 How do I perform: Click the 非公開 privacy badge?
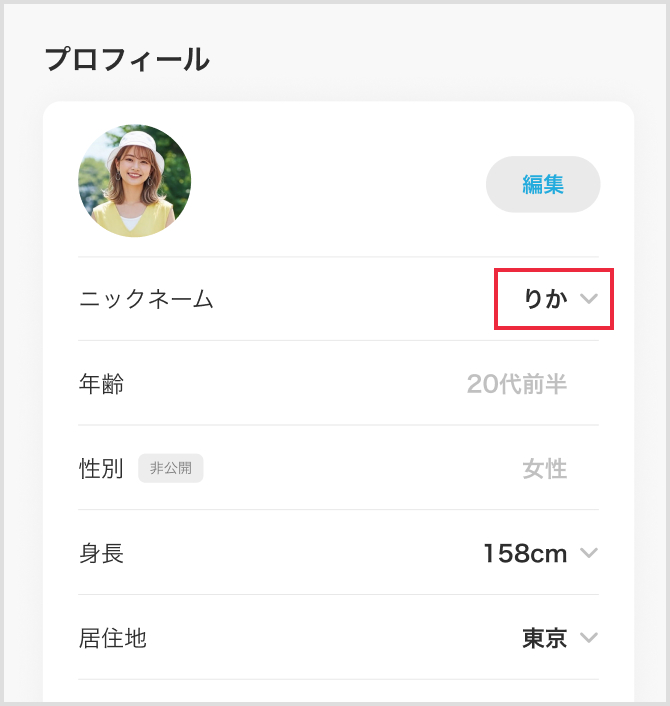171,468
